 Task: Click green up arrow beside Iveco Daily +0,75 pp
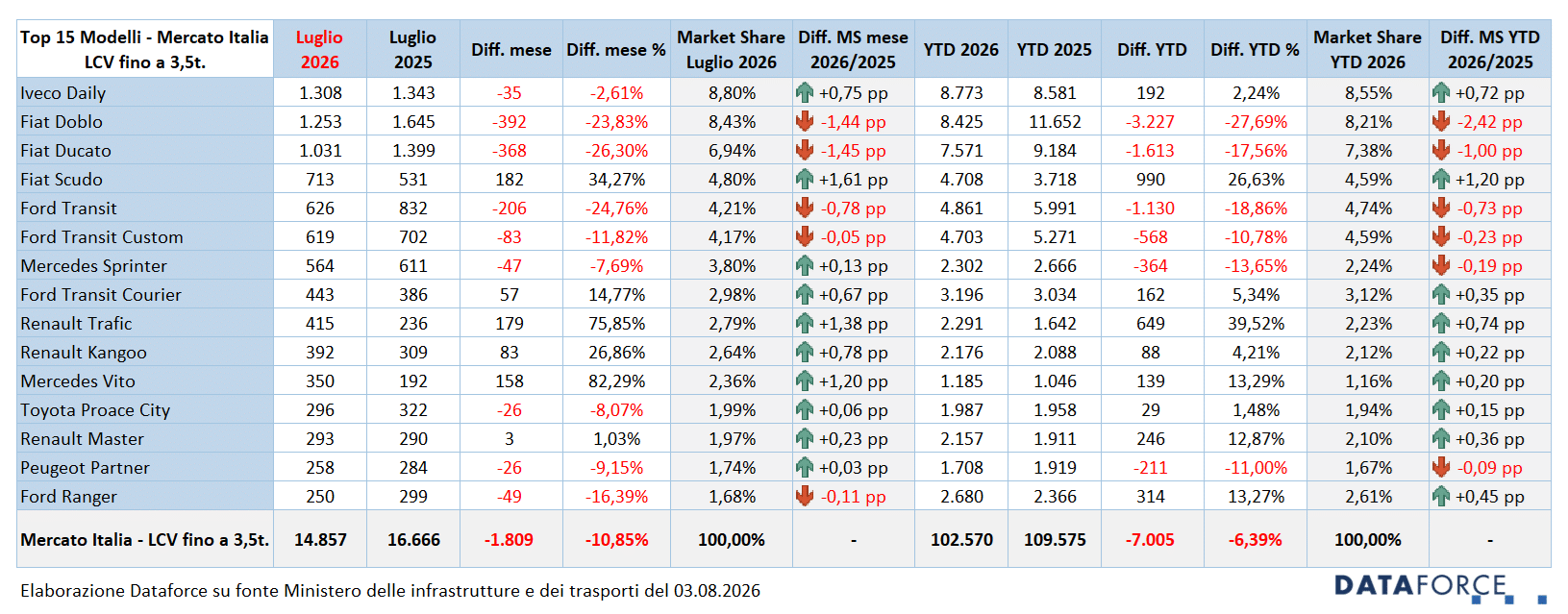[x=805, y=93]
